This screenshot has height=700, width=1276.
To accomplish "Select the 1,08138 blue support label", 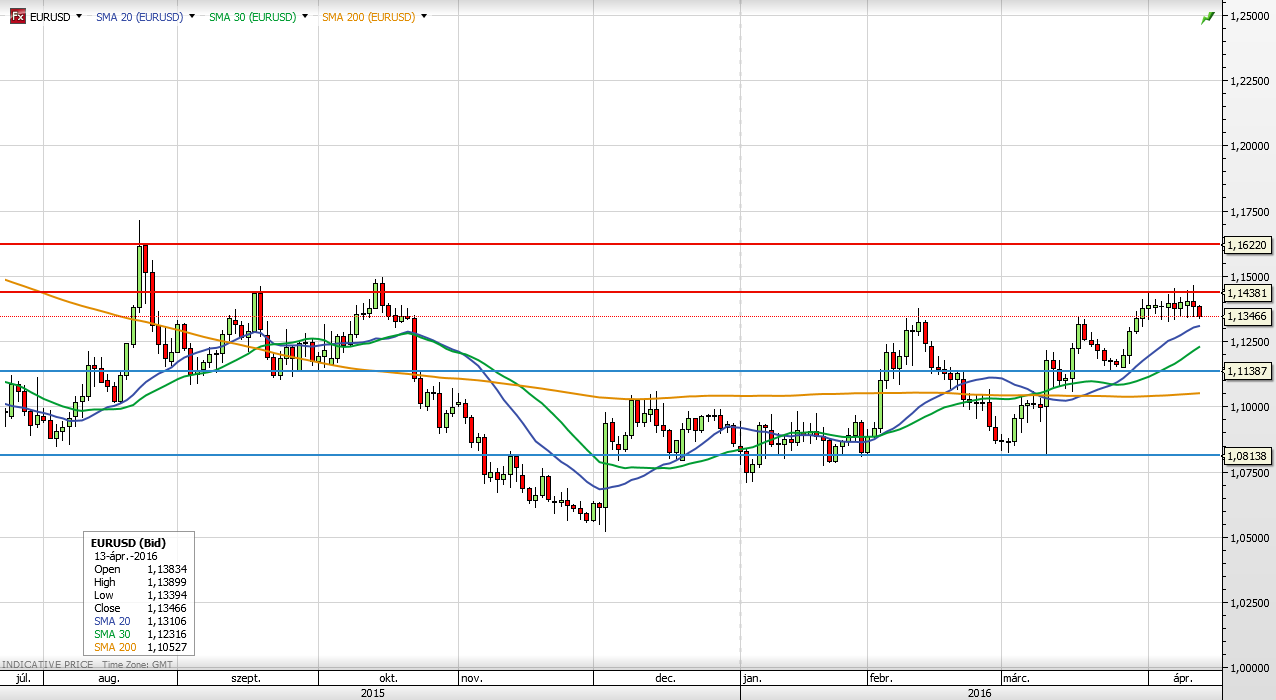I will coord(1247,455).
